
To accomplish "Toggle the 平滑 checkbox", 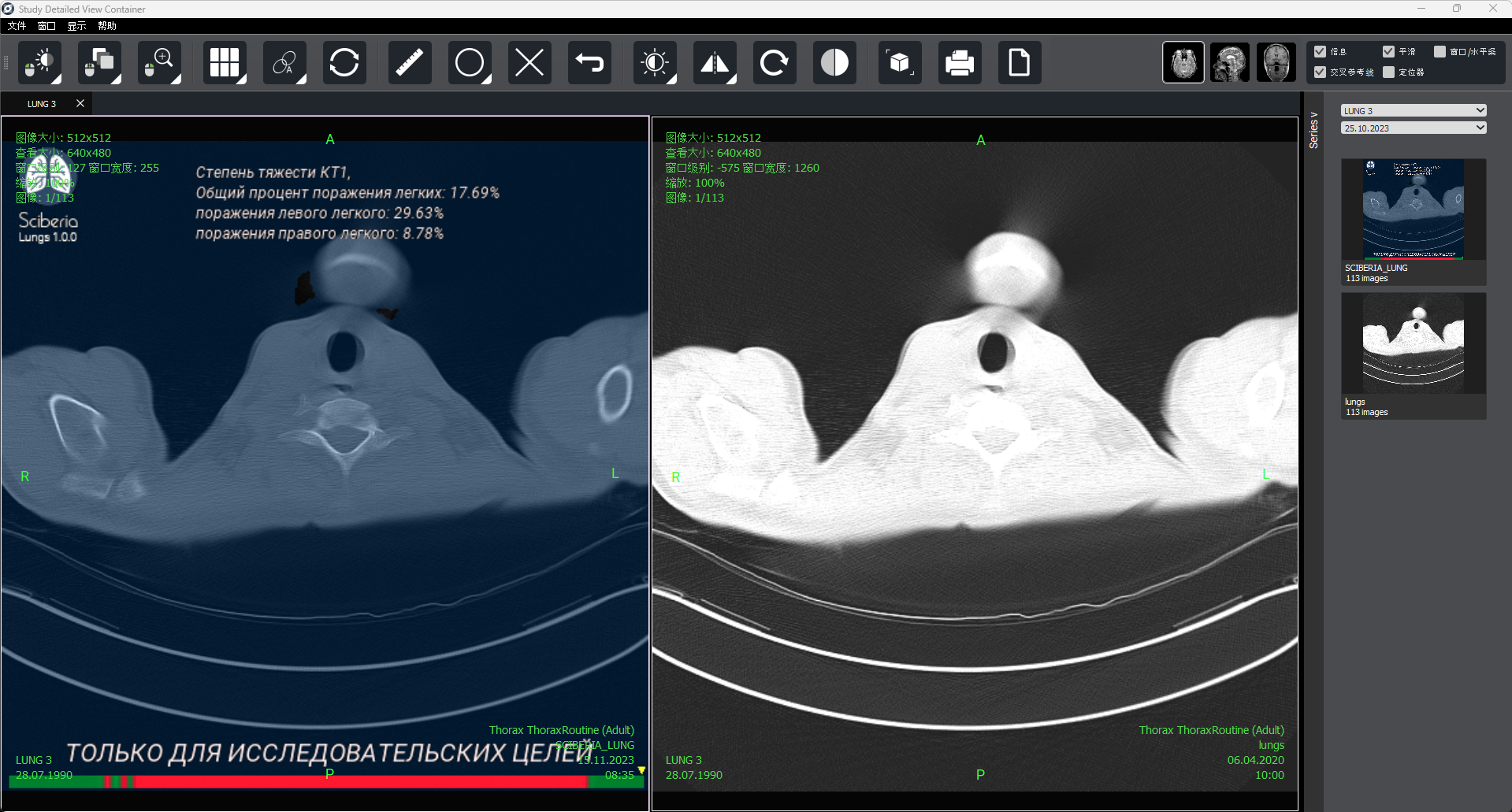I will [x=1388, y=51].
